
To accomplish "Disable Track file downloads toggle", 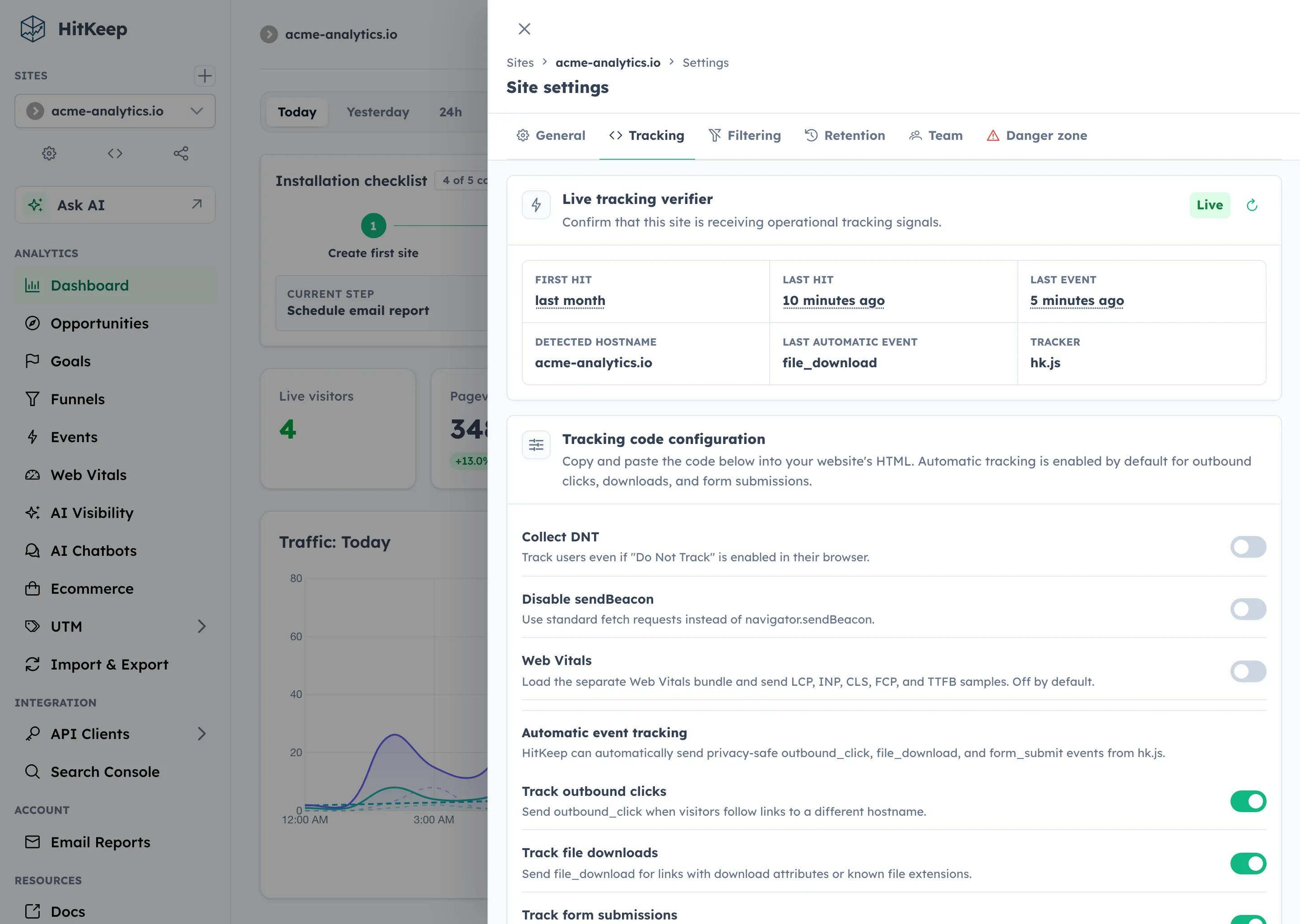I will click(1248, 863).
